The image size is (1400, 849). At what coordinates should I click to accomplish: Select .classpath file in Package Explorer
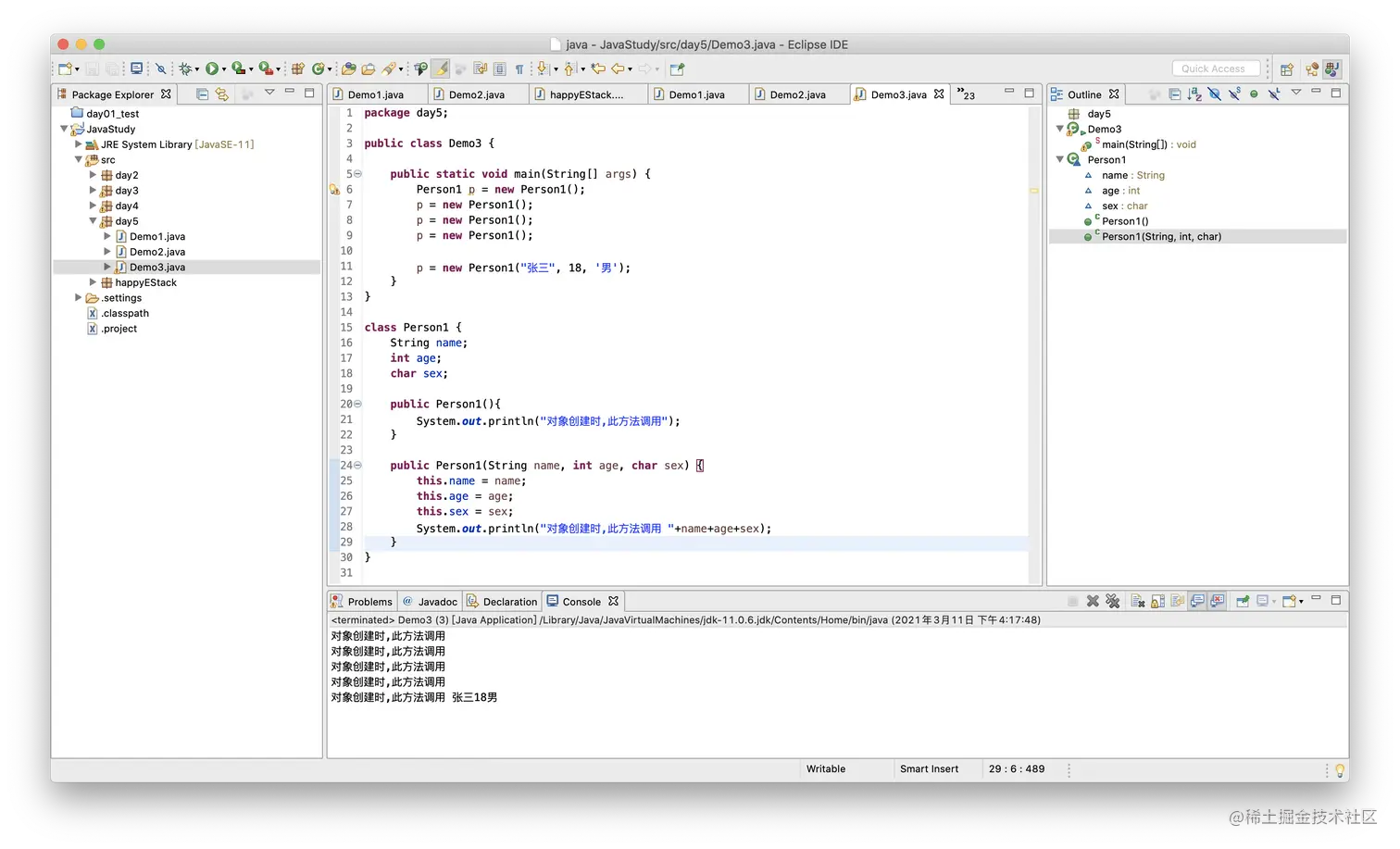(x=125, y=313)
